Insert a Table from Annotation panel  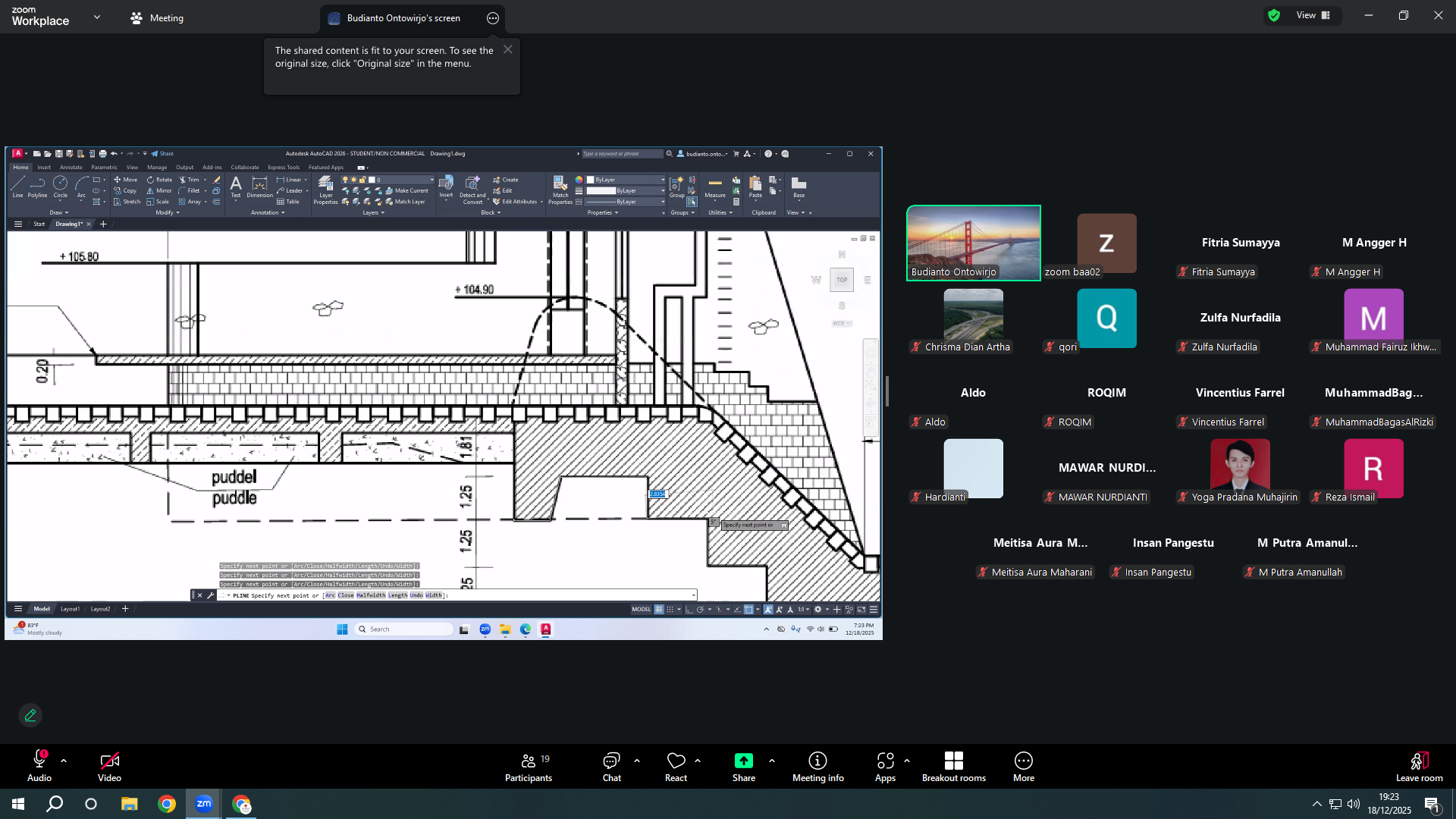pyautogui.click(x=288, y=202)
